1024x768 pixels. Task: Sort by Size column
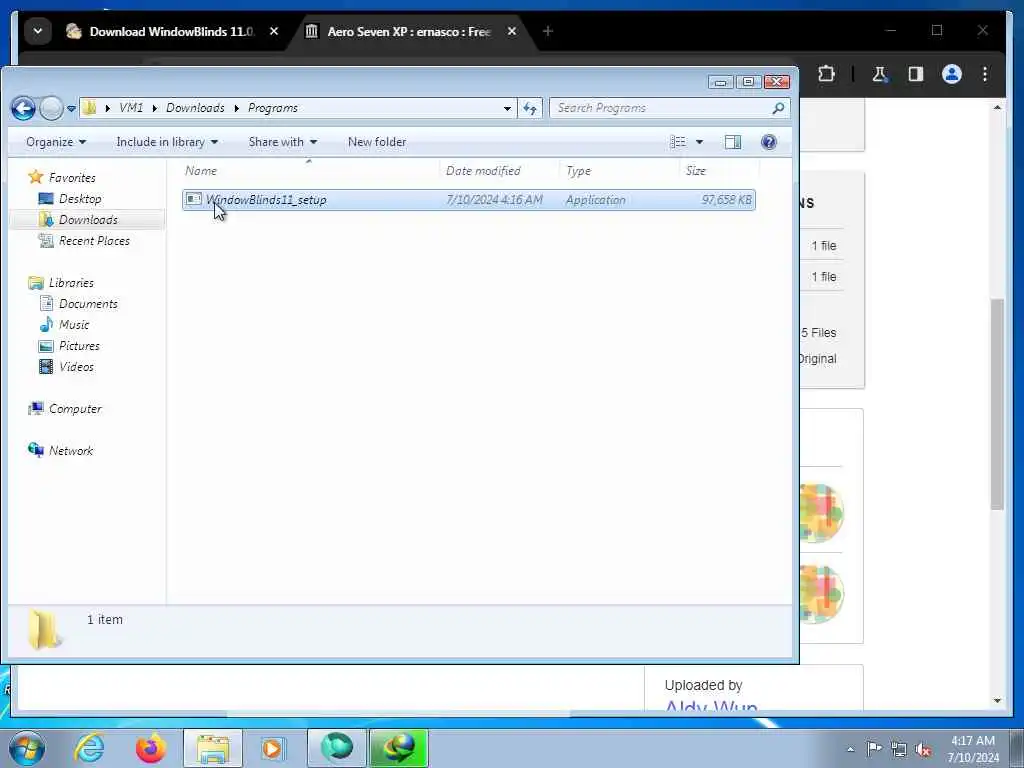click(x=718, y=170)
